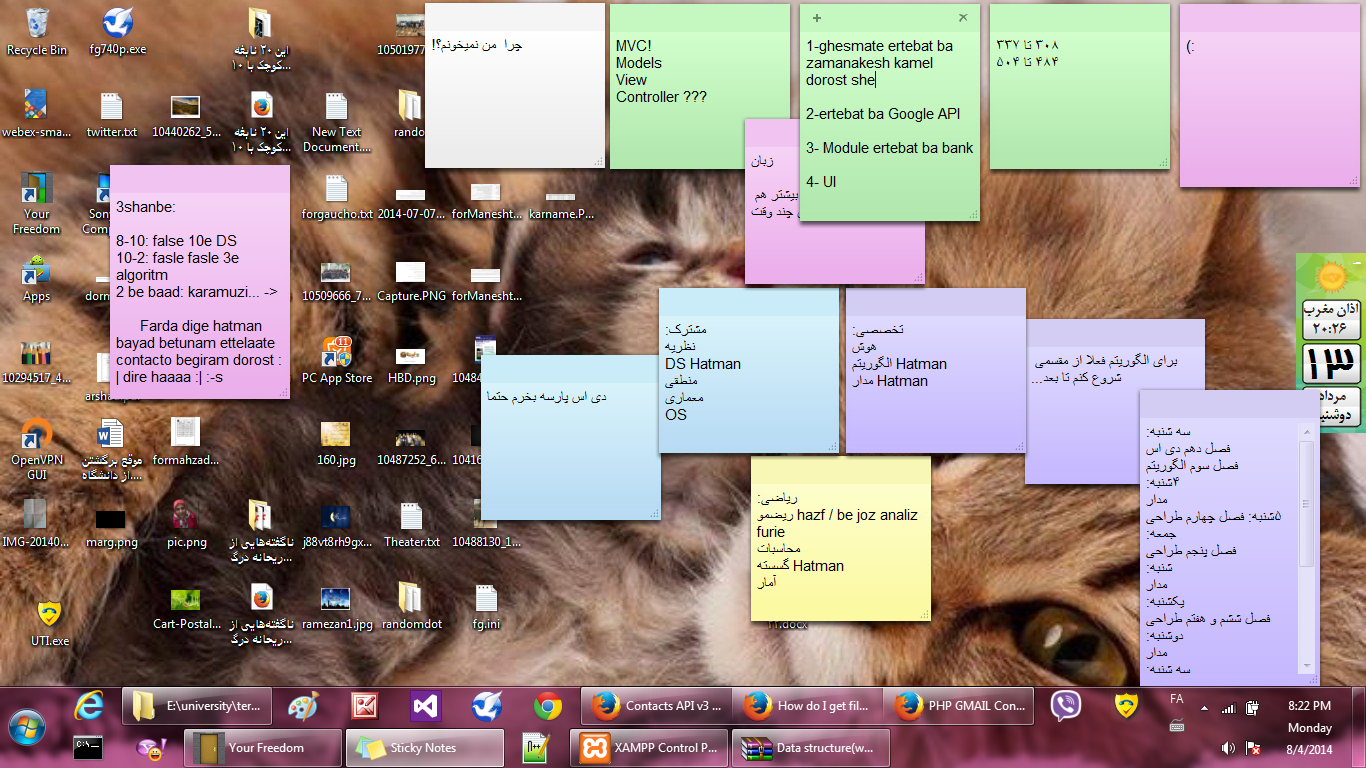Show hidden system tray icons

[x=1202, y=708]
